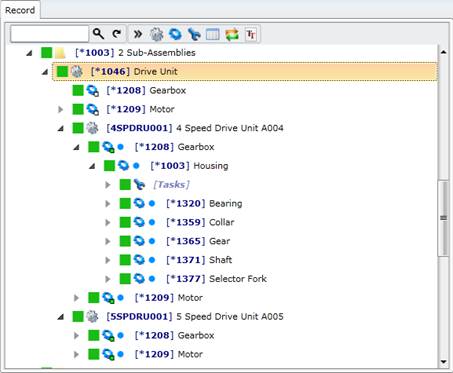Click the link icon beside Gear

pyautogui.click(x=139, y=241)
